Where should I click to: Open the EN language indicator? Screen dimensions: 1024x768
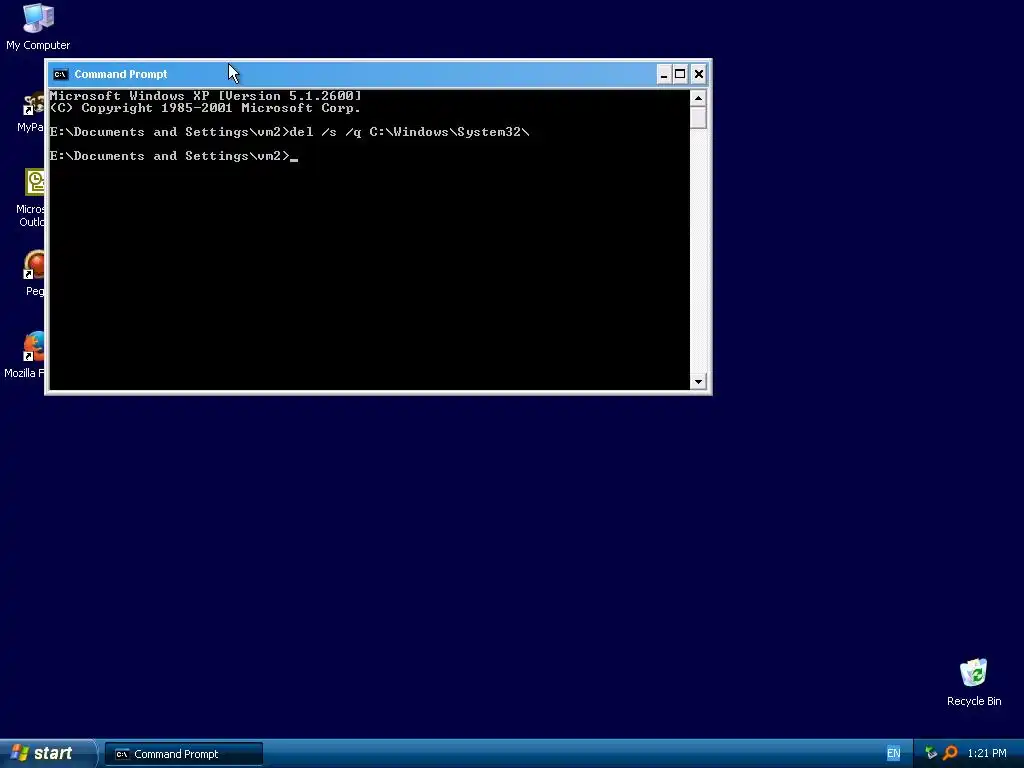tap(893, 754)
